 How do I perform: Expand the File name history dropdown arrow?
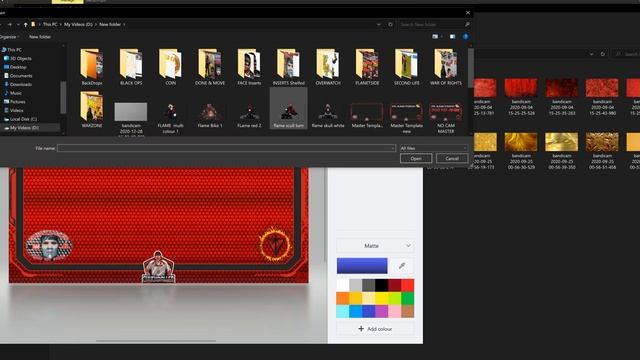pos(393,148)
